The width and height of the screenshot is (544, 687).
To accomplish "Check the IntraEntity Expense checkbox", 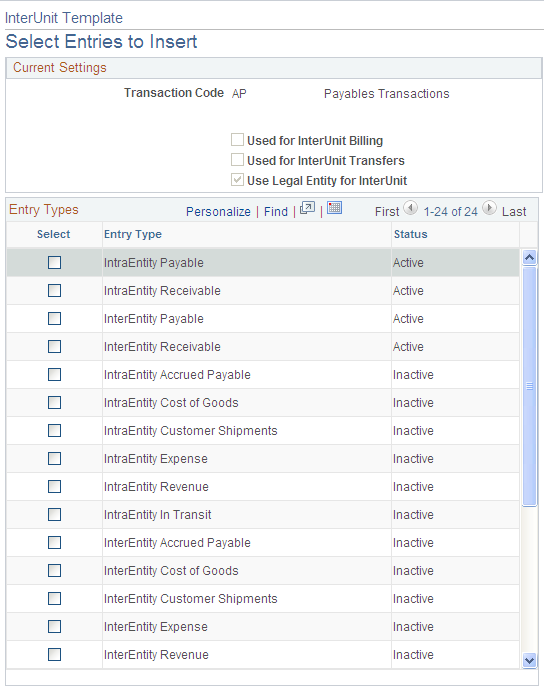I will pos(54,459).
